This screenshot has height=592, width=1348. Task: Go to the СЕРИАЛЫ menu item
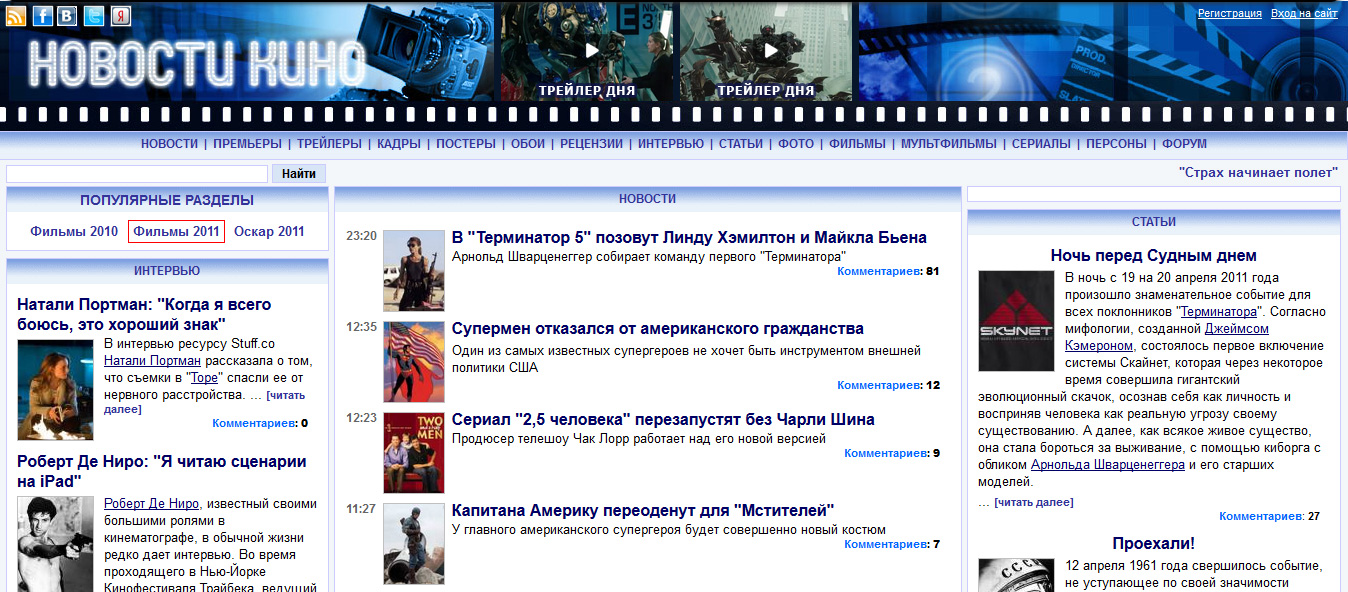[1041, 144]
